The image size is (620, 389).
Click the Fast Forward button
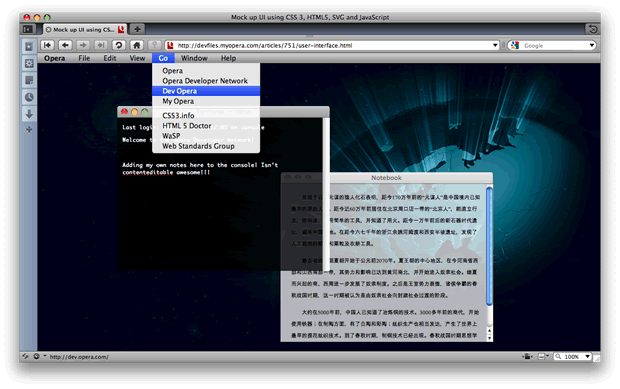(100, 45)
